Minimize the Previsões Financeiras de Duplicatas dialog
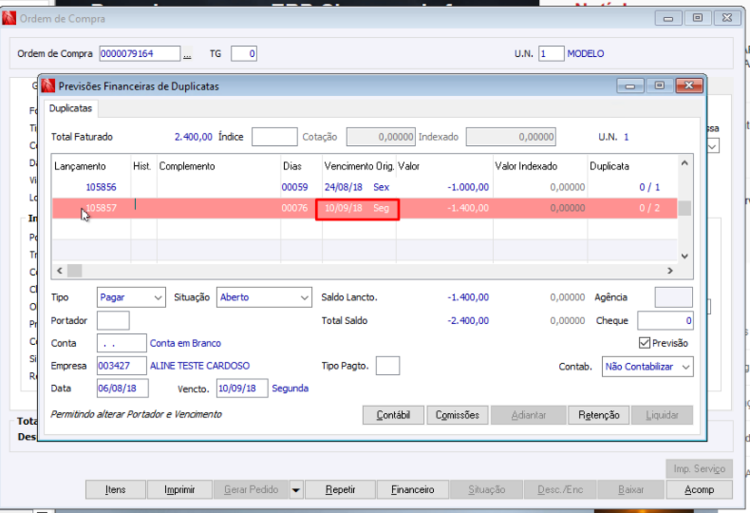Screen dimensions: 750x513 [x=630, y=86]
